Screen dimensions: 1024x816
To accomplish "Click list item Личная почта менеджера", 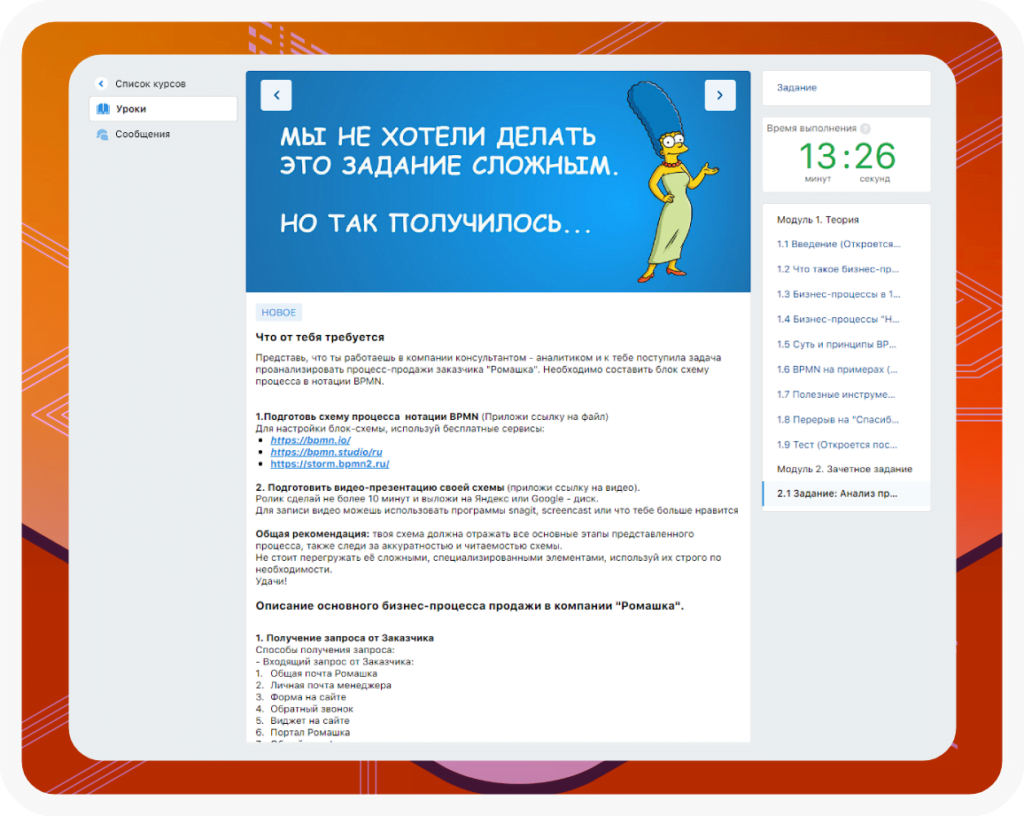I will (x=331, y=685).
